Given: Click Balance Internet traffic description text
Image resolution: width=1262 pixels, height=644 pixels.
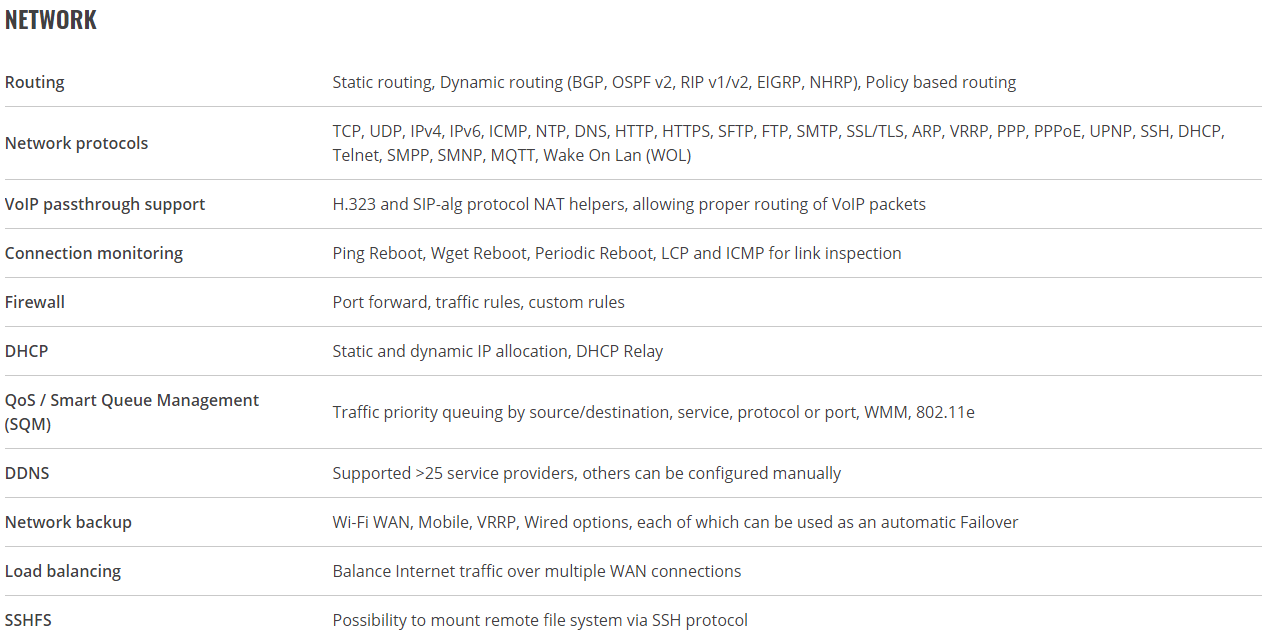Looking at the screenshot, I should [537, 571].
